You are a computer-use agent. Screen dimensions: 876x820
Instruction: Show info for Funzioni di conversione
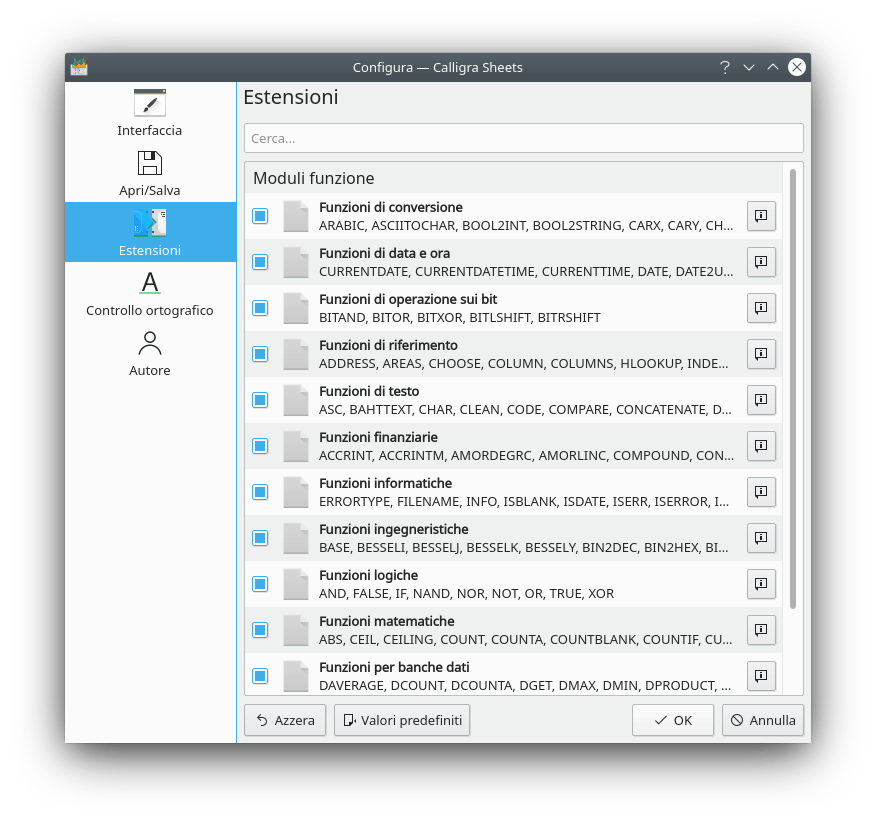tap(761, 216)
